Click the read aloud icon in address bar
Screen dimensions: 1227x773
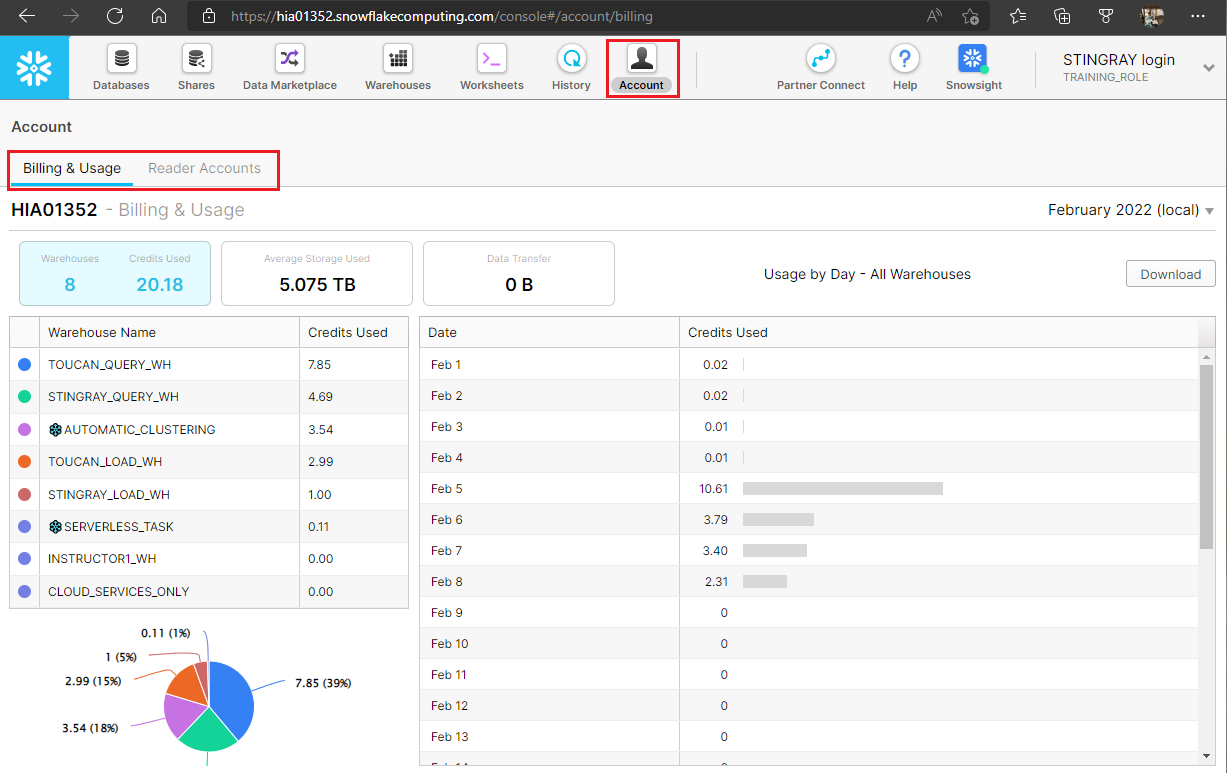pos(935,16)
